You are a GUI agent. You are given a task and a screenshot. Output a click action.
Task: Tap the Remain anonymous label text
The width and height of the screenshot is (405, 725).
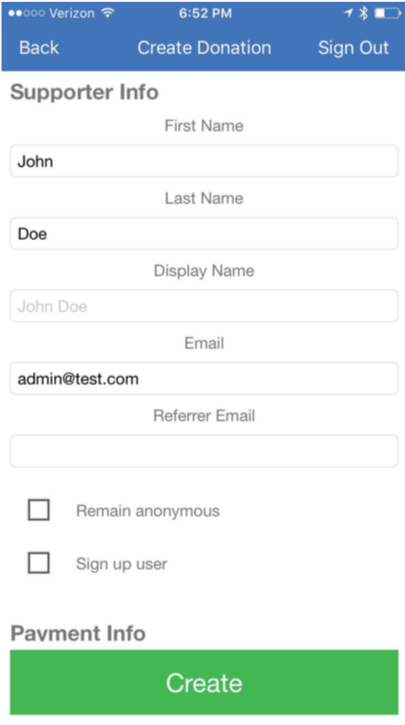148,511
